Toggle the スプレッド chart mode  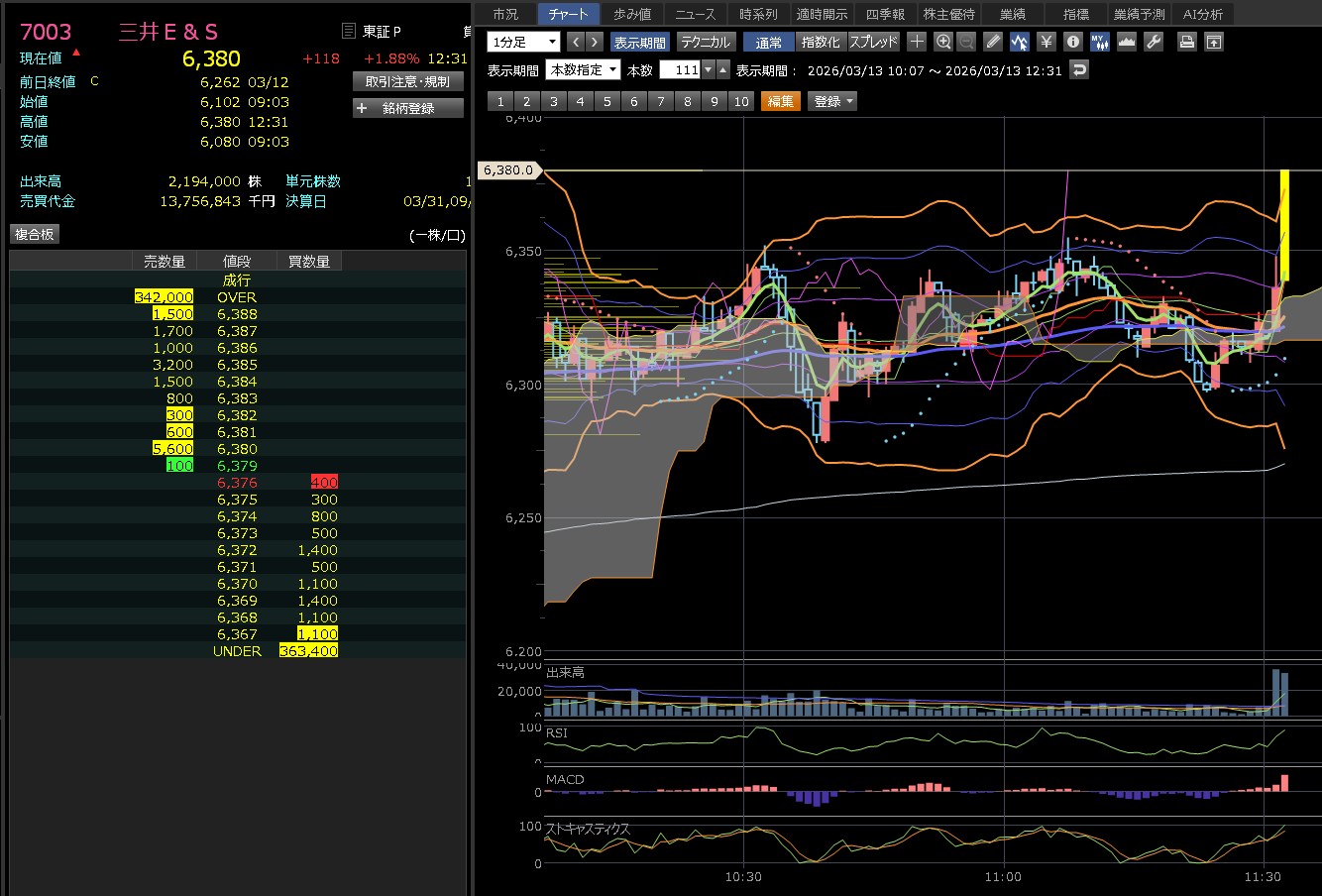click(873, 43)
